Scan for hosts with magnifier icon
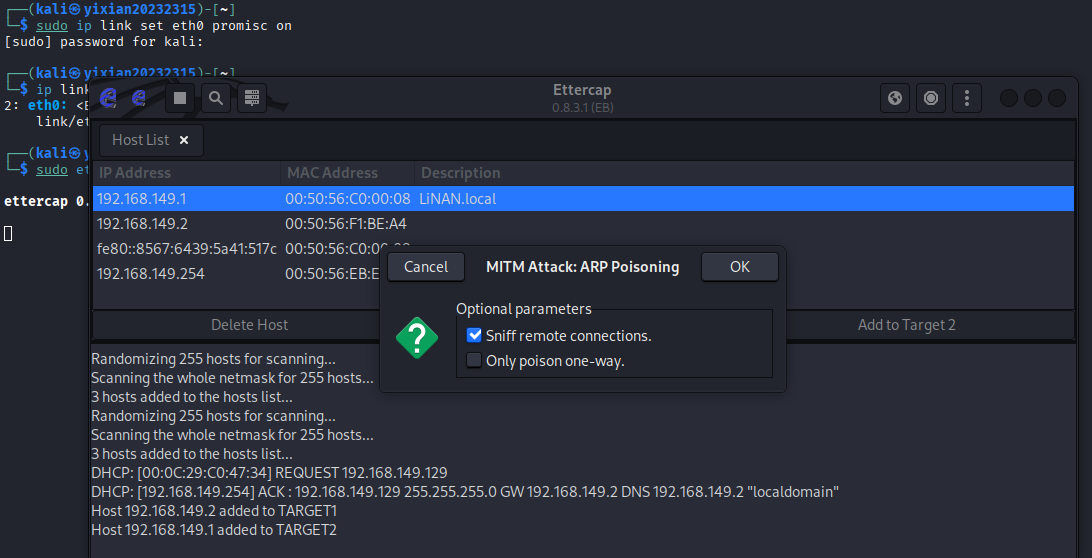 [x=215, y=98]
